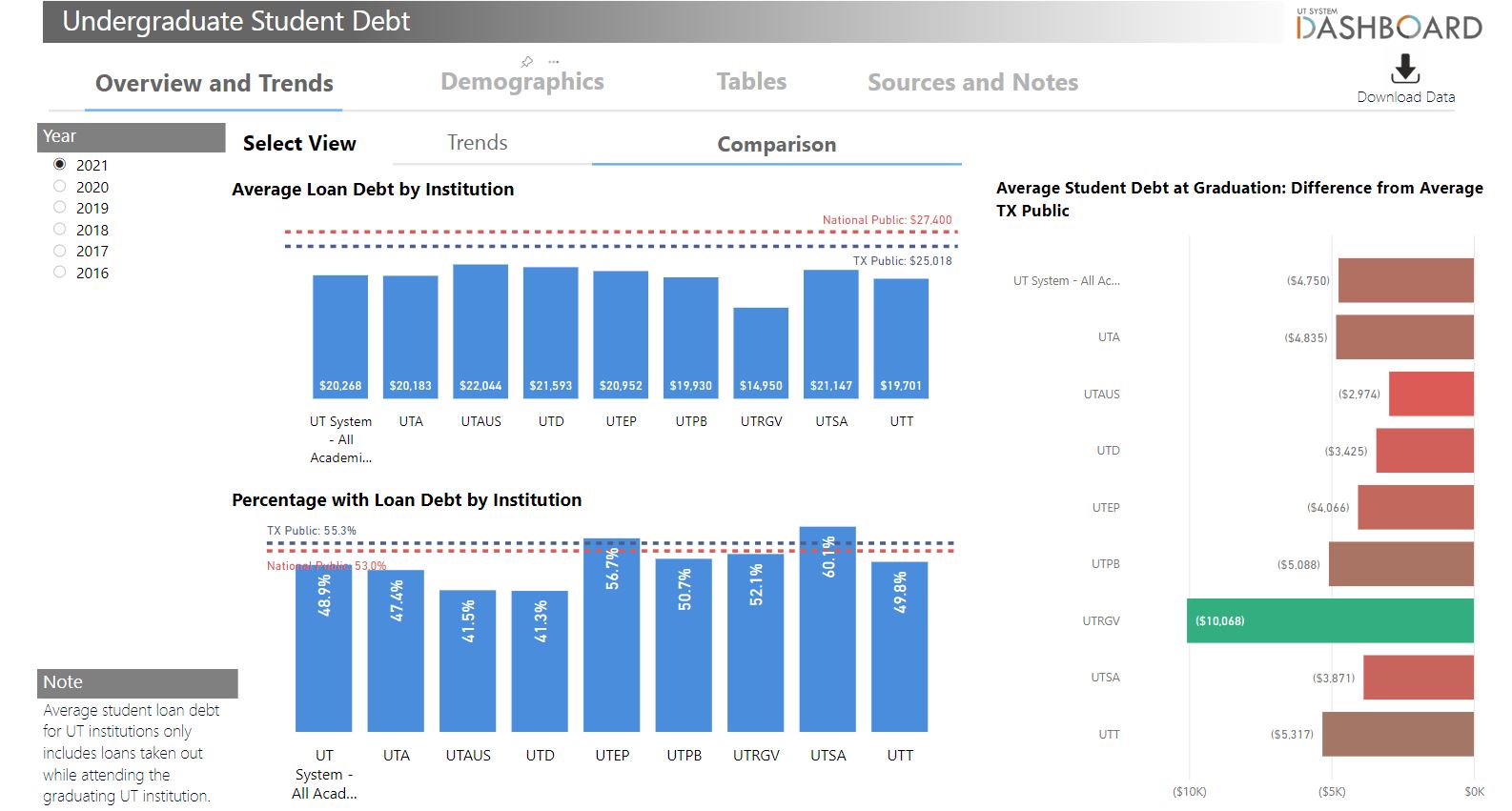The width and height of the screenshot is (1512, 811).
Task: Click the green UTRGV ($10,068) difference bar
Action: click(x=1330, y=620)
